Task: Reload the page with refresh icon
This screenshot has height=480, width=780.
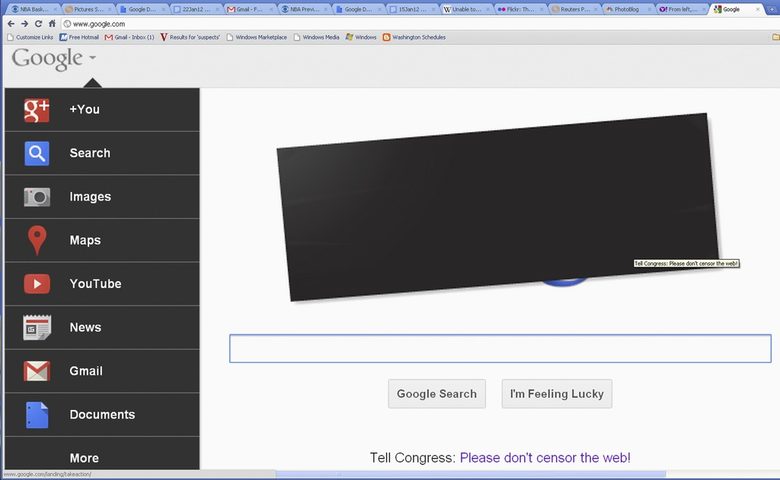Action: click(x=38, y=24)
